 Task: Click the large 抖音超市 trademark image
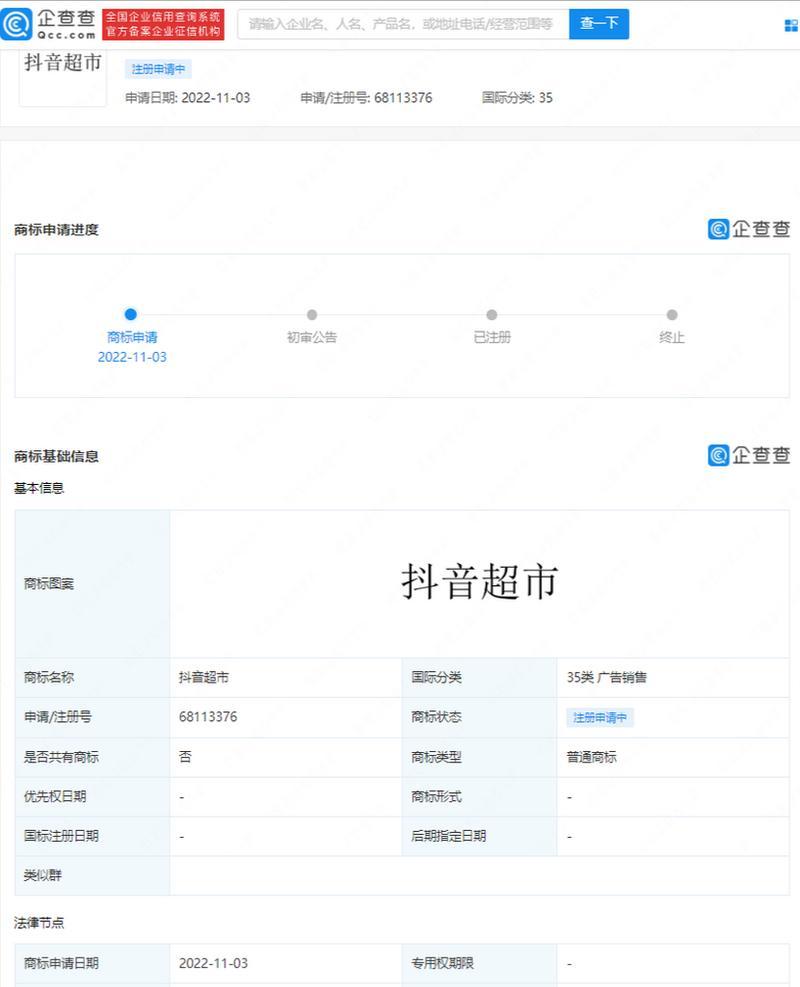[480, 582]
